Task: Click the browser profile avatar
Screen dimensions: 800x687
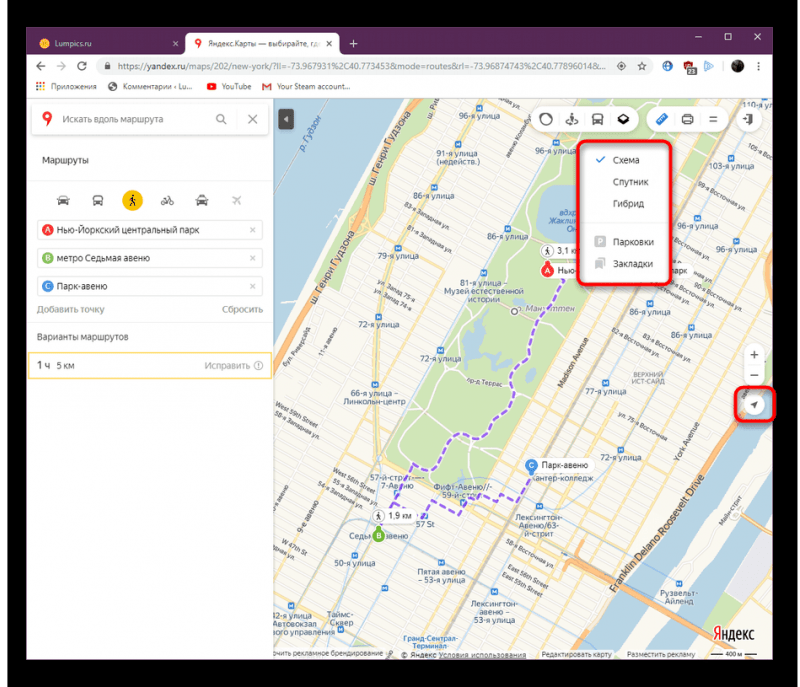Action: (737, 66)
